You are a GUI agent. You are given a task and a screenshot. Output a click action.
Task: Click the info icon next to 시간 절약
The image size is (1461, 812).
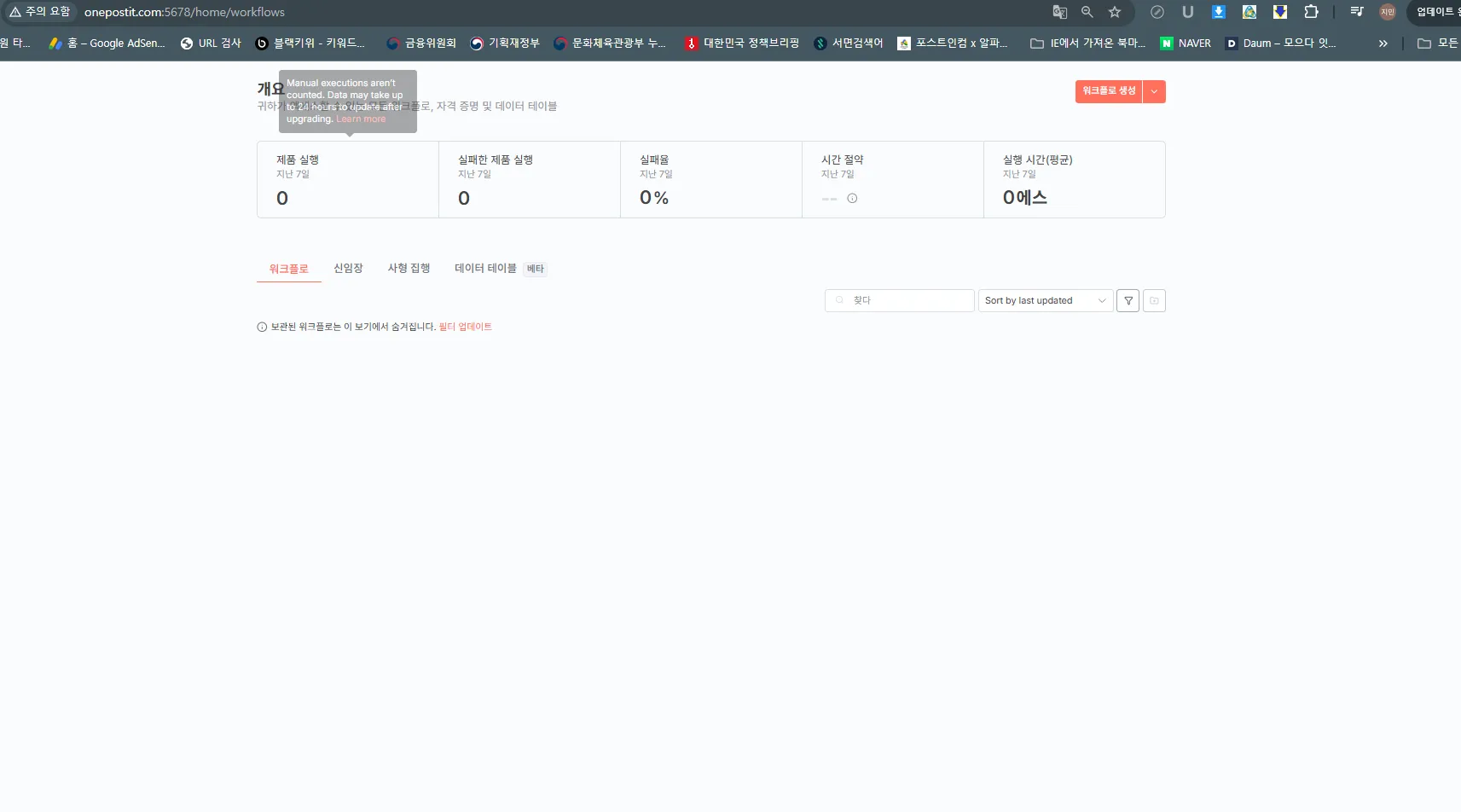coord(853,198)
